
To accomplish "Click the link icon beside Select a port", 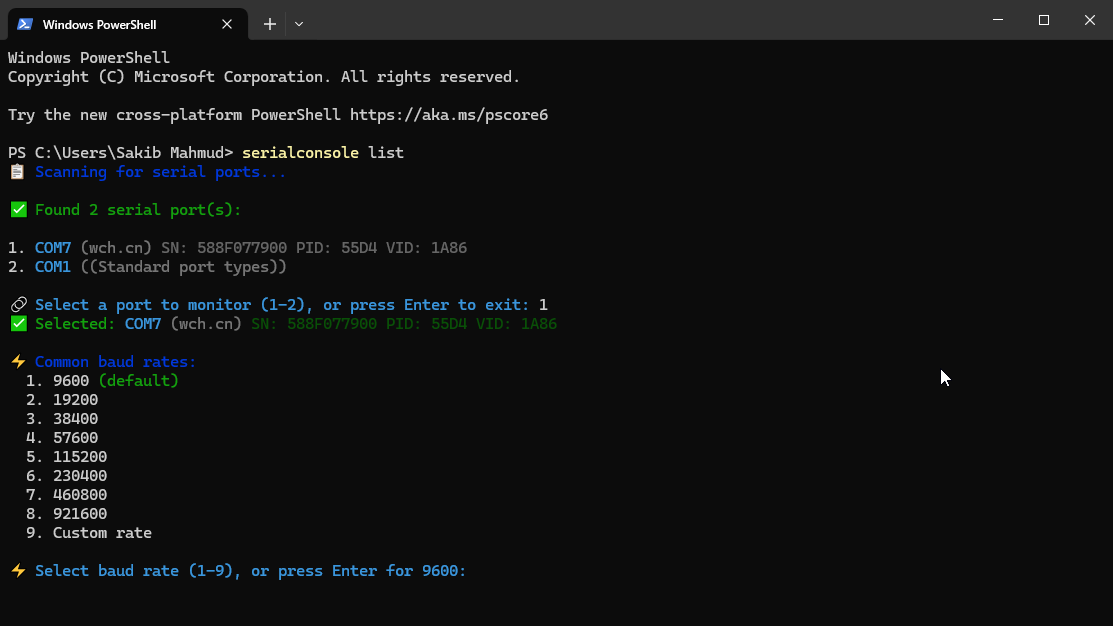I will 18,304.
